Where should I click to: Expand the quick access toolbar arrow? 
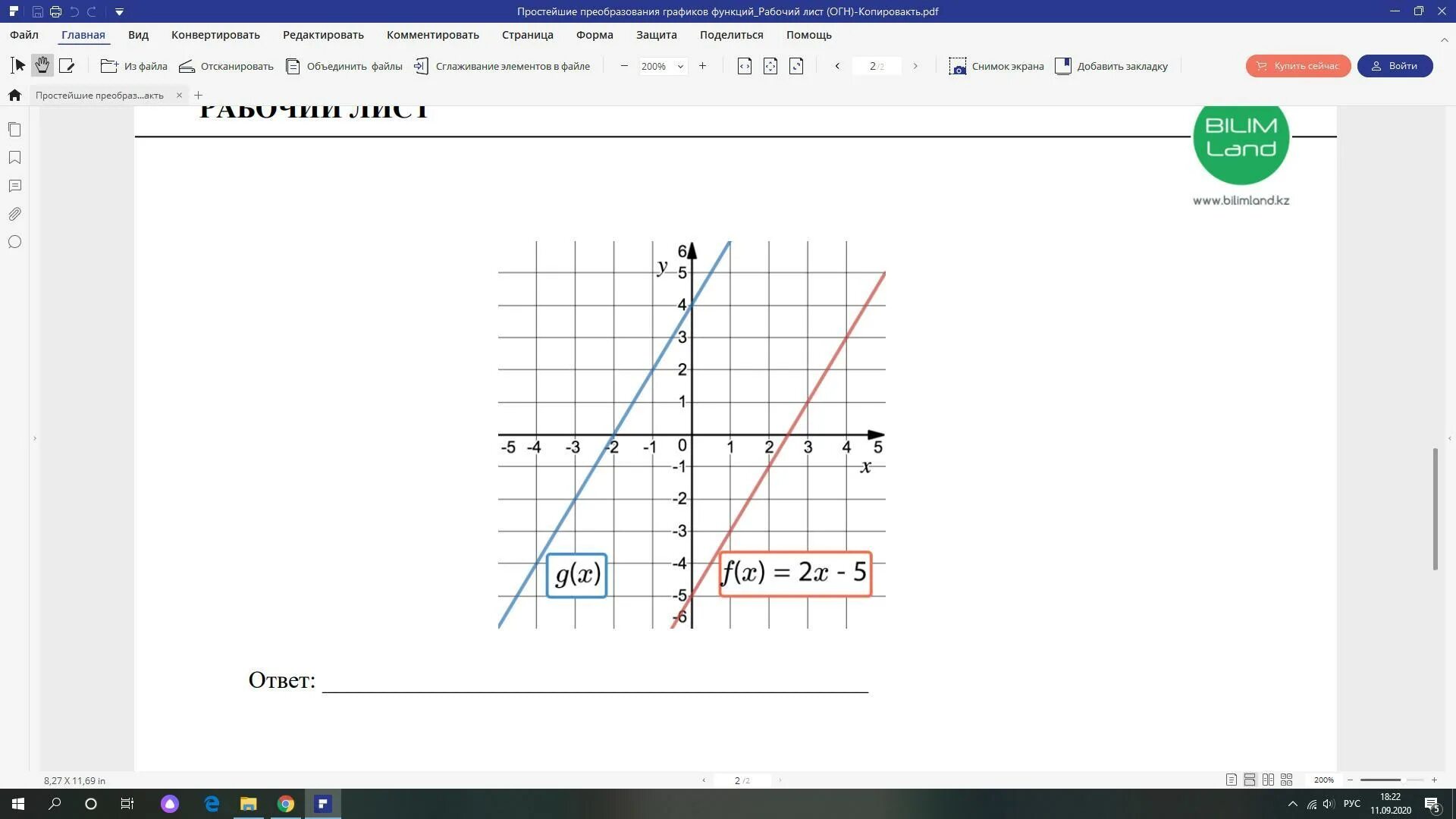119,11
